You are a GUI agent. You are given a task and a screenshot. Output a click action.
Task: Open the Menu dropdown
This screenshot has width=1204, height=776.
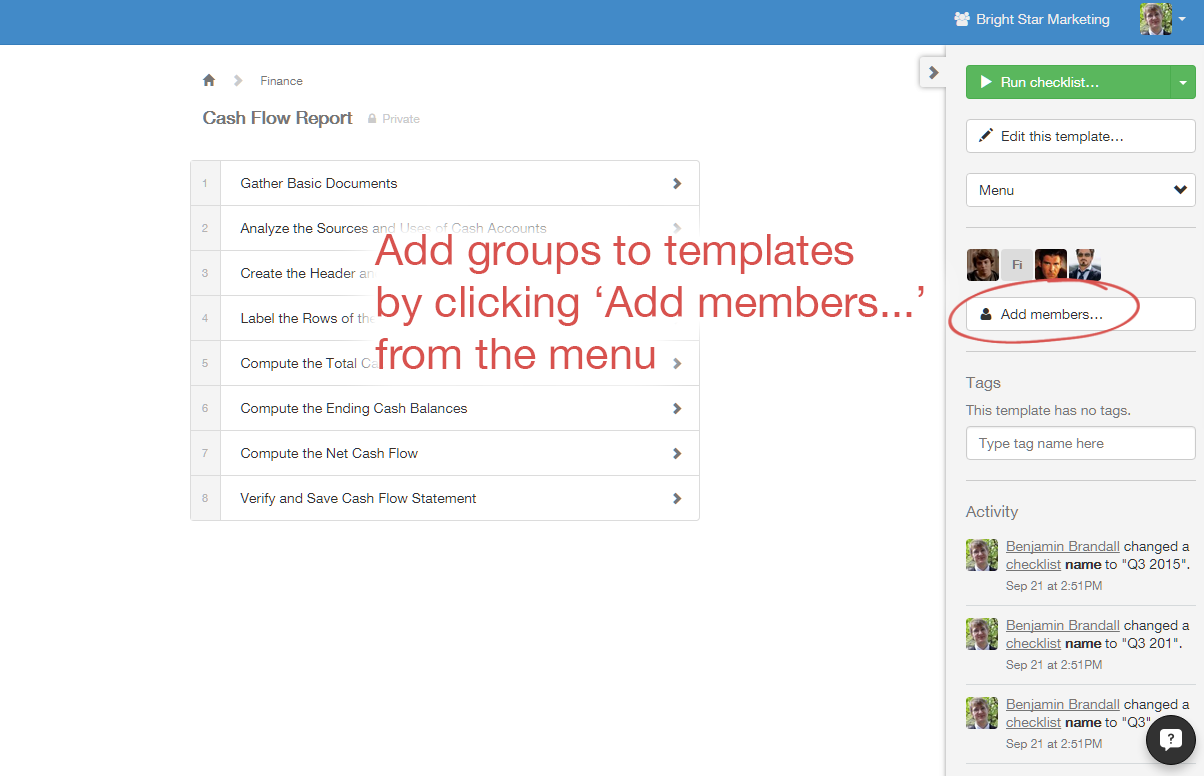click(x=1080, y=190)
